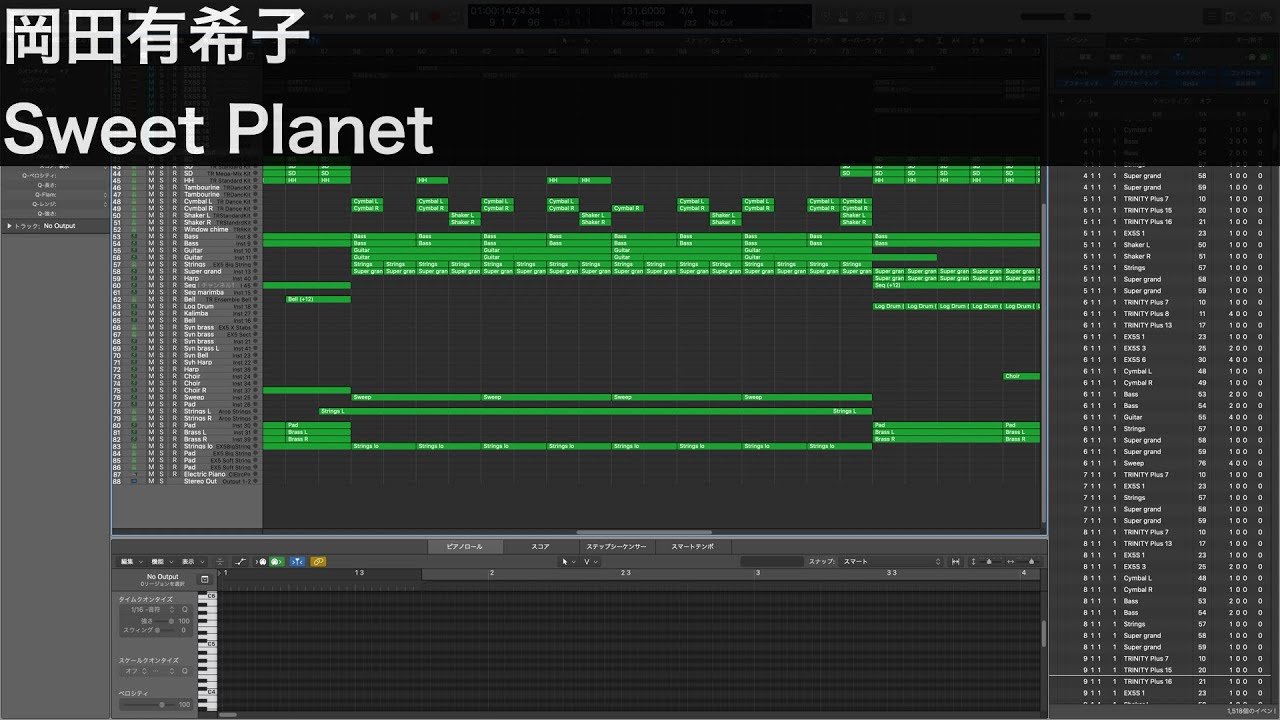Viewport: 1280px width, 720px height.
Task: Solo the Kalimba track 64
Action: [x=163, y=313]
